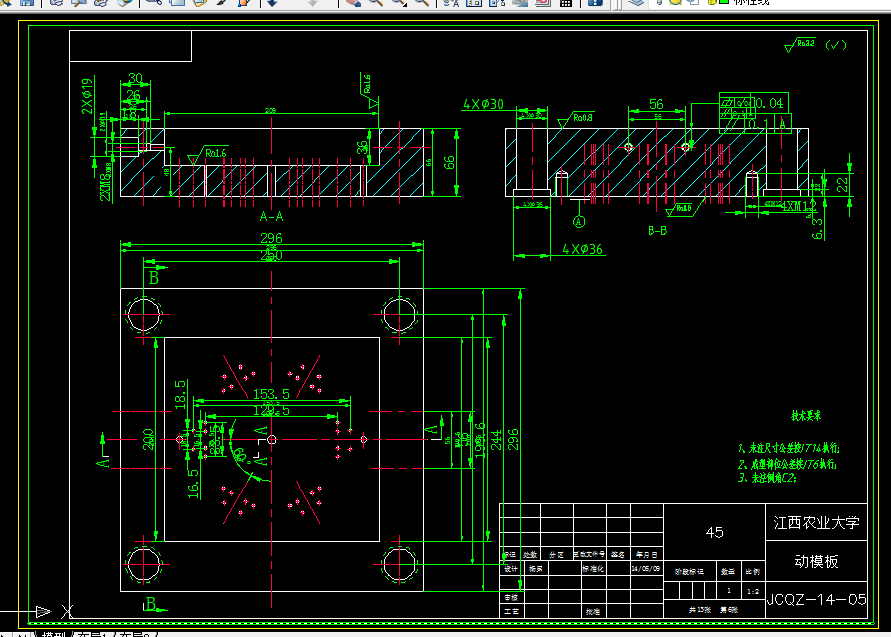The height and width of the screenshot is (637, 891).
Task: Select the 4XM12 thread callout
Action: coord(798,206)
